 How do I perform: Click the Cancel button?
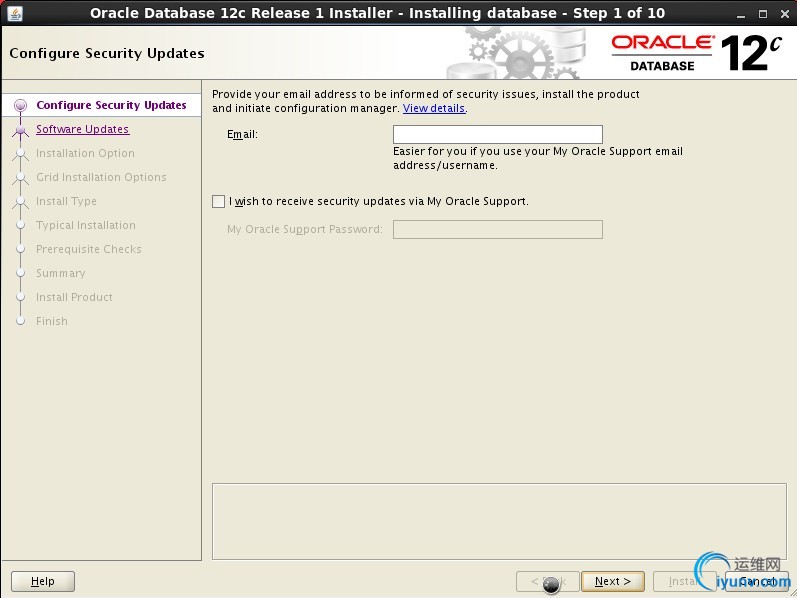coord(757,581)
